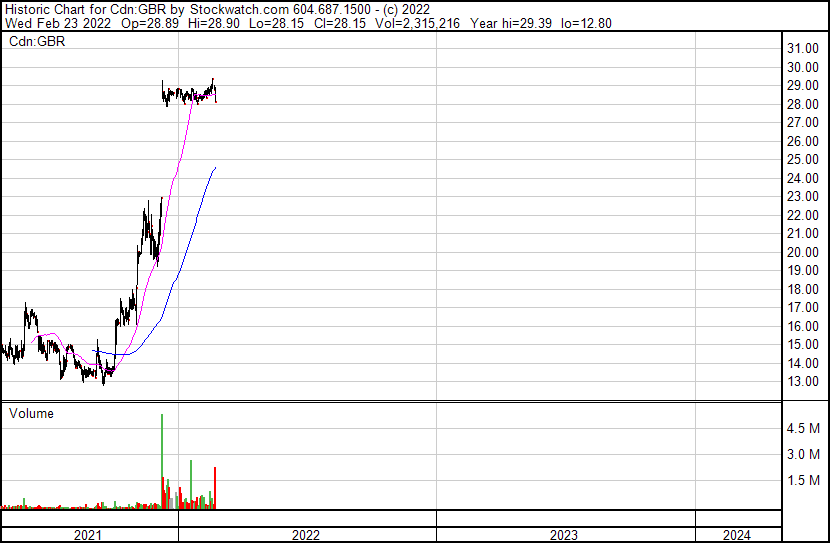Click the Stockwatch.com text in the chart header
Image resolution: width=830 pixels, height=543 pixels.
point(248,7)
